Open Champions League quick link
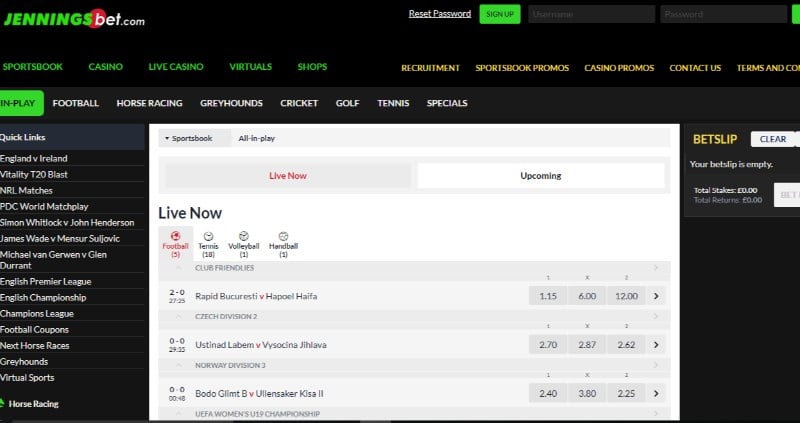 [37, 314]
